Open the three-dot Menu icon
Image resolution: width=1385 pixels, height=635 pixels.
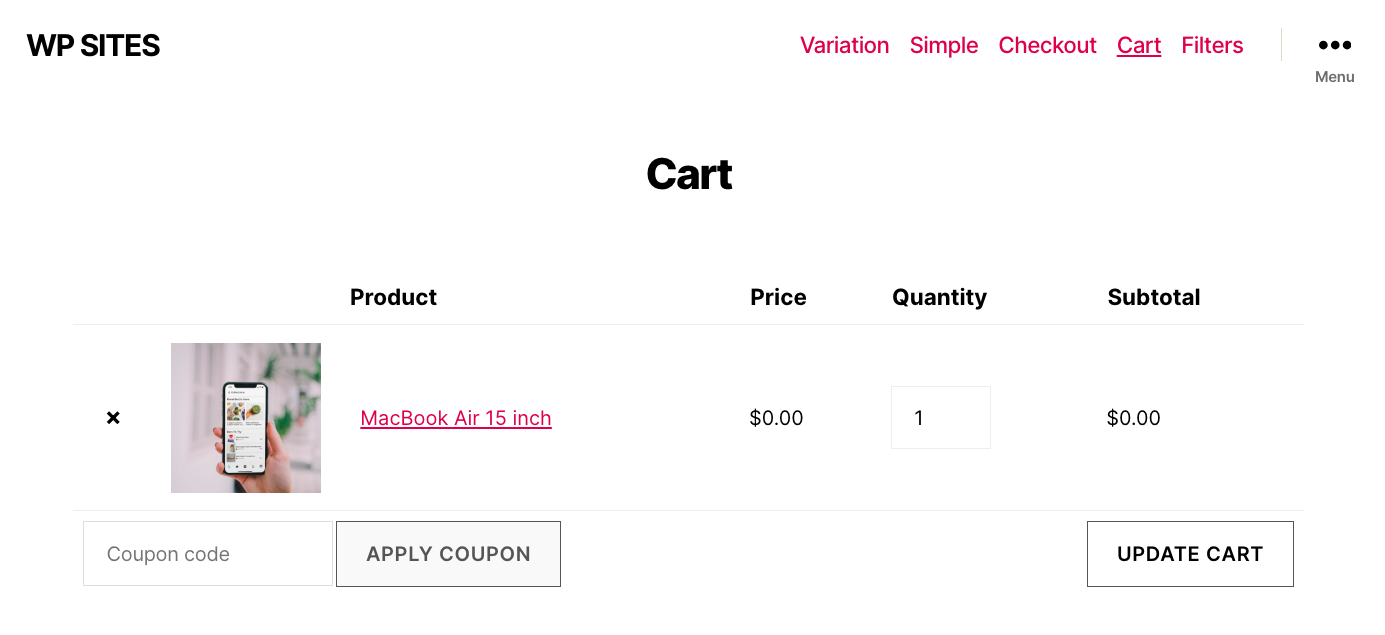[1334, 46]
